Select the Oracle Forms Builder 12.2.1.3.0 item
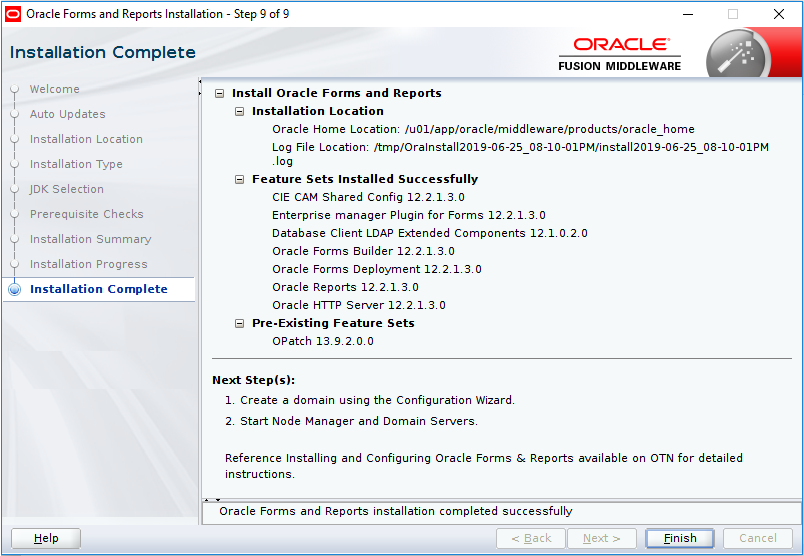 click(363, 251)
